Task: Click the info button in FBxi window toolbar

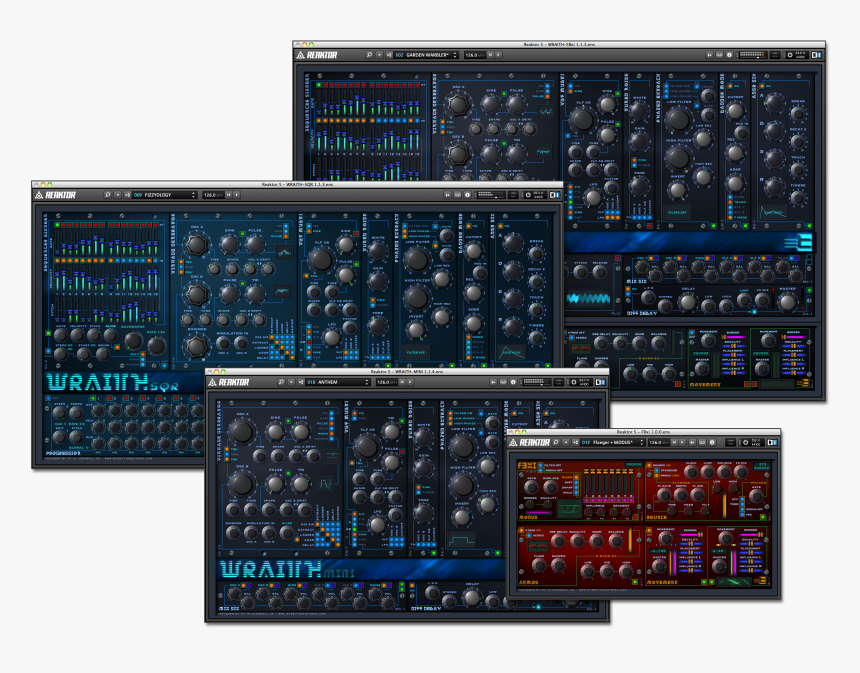Action: click(x=712, y=442)
